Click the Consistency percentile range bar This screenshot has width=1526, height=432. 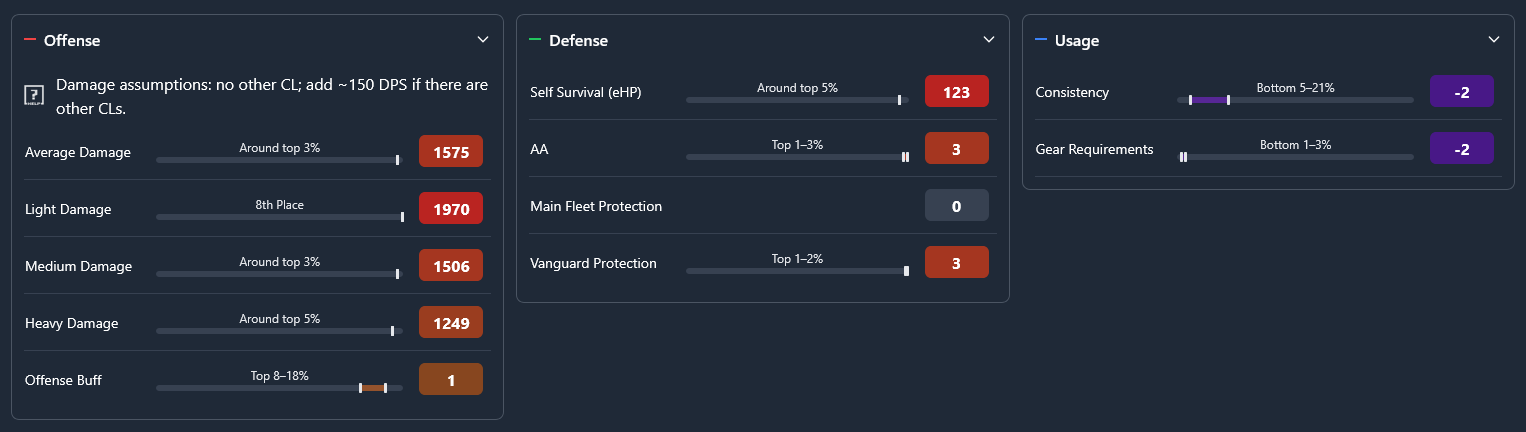1295,100
